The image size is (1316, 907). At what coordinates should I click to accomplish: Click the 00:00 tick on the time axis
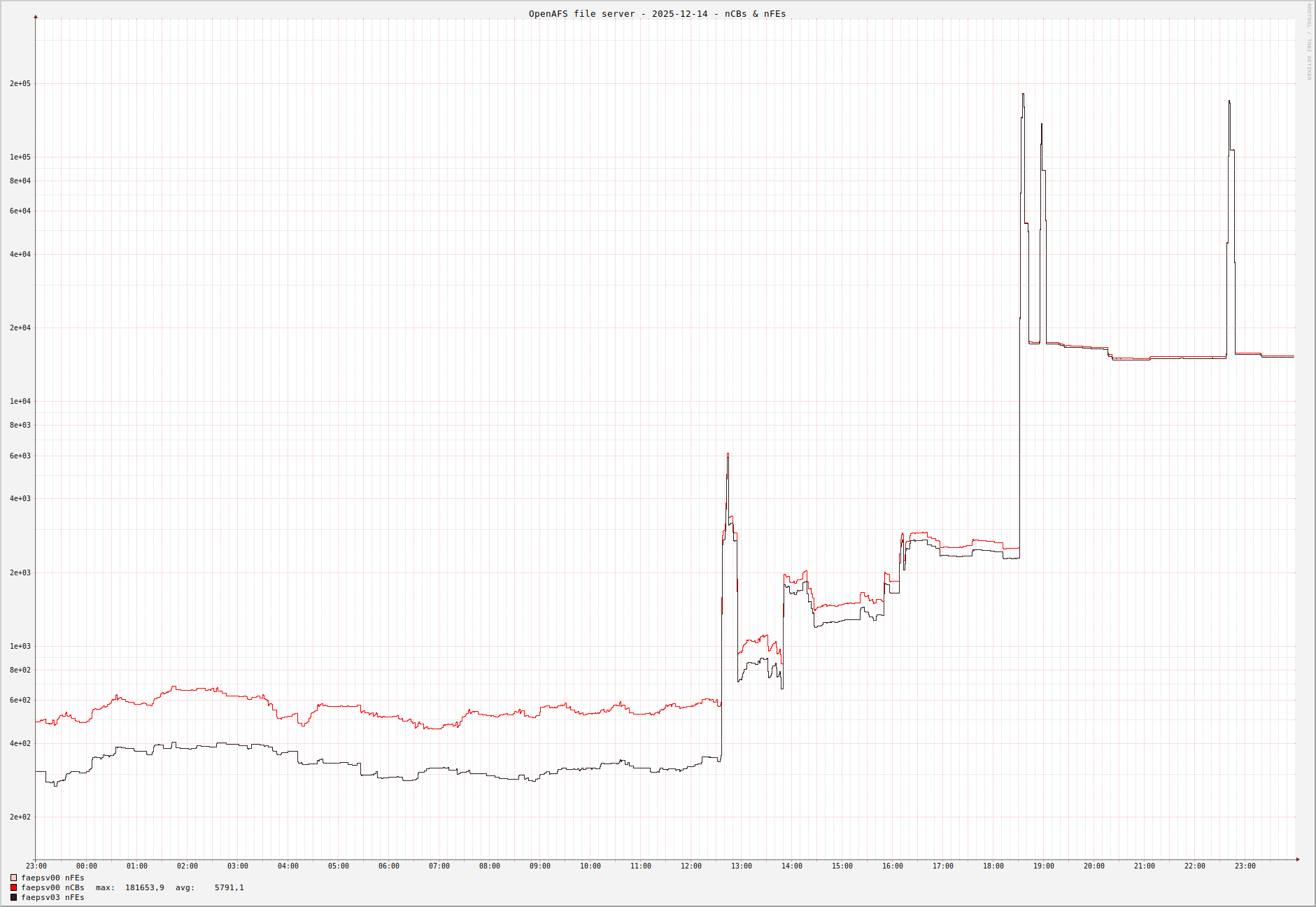point(87,866)
